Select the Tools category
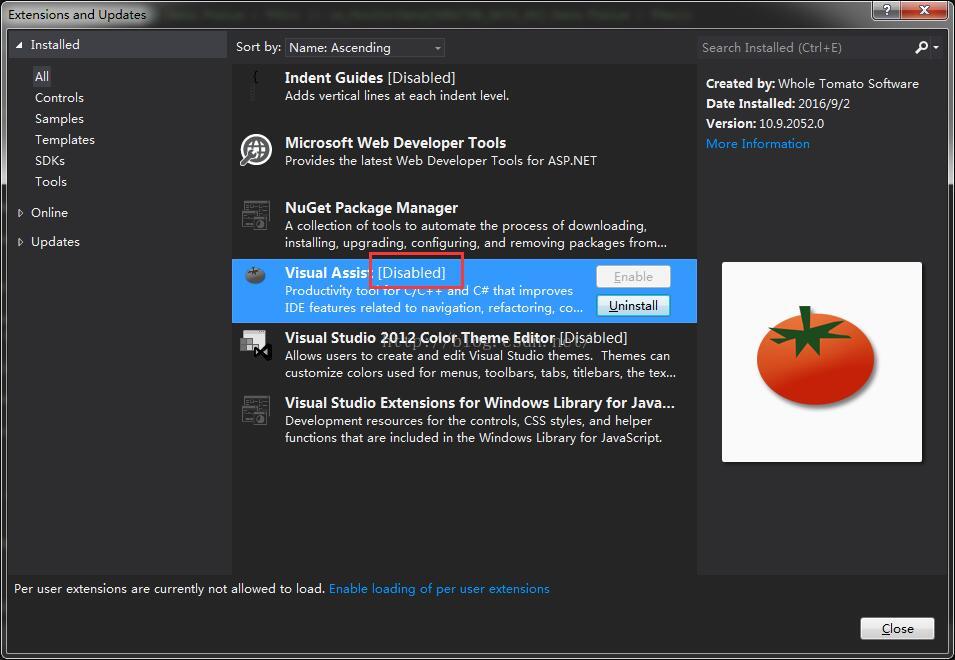This screenshot has height=660, width=955. [x=51, y=181]
